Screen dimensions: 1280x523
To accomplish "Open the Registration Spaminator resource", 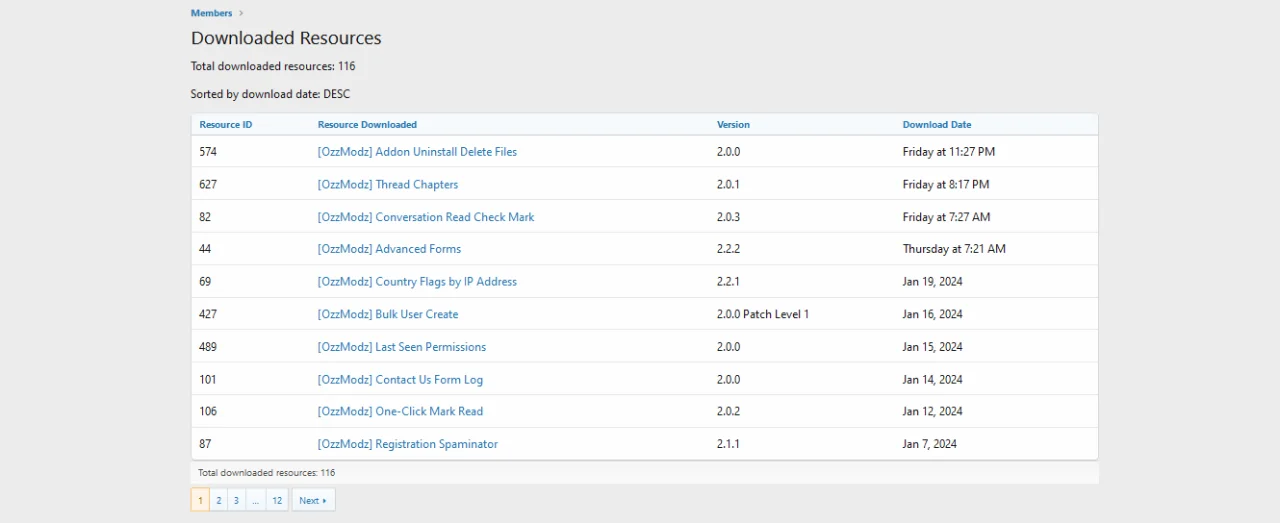I will pyautogui.click(x=407, y=444).
